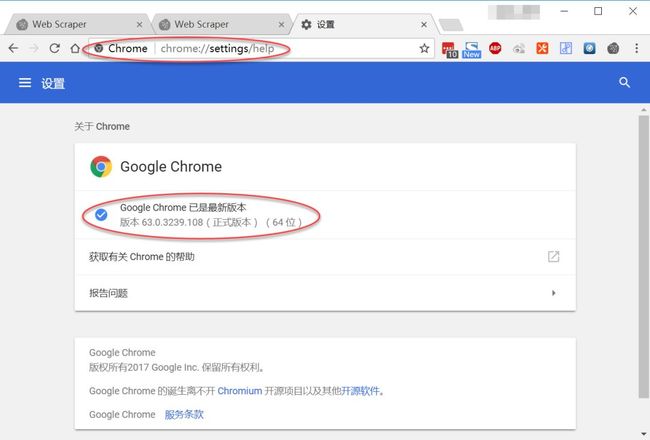This screenshot has height=440, width=650.
Task: Open the 开源软件 link
Action: coord(360,391)
